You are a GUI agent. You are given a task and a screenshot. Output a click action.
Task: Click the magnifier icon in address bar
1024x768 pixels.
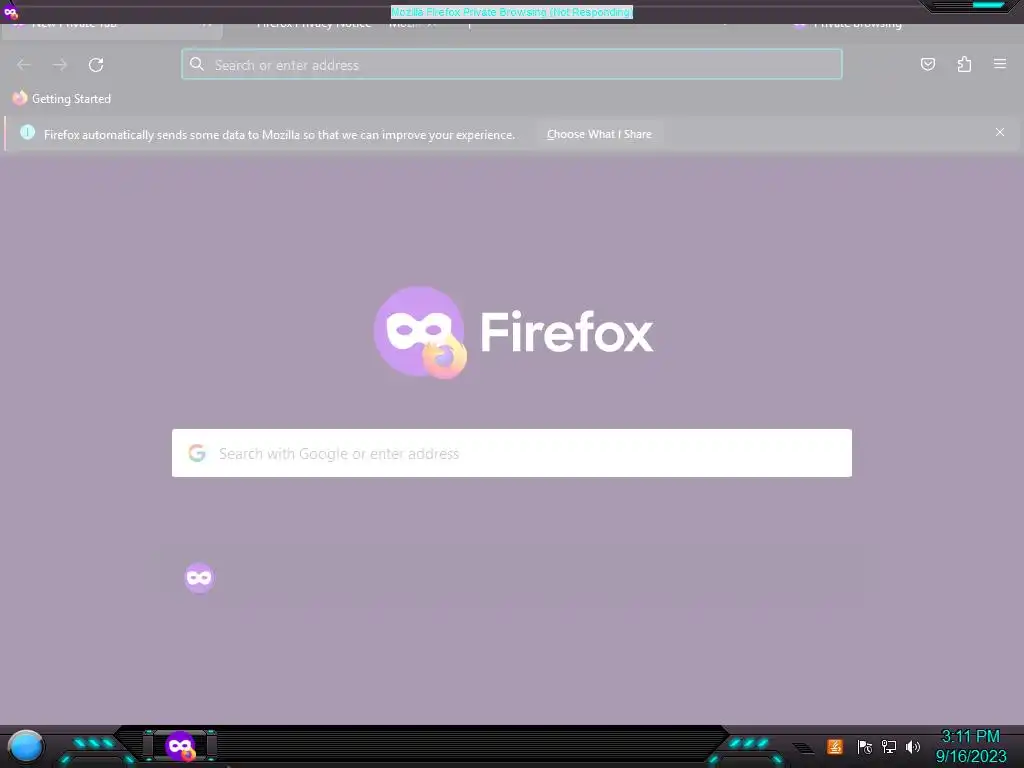click(197, 64)
